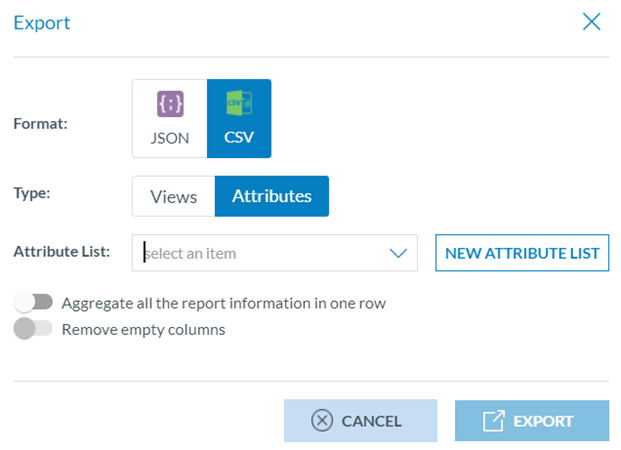The image size is (621, 450).
Task: Switch export type to Views
Action: [x=173, y=197]
